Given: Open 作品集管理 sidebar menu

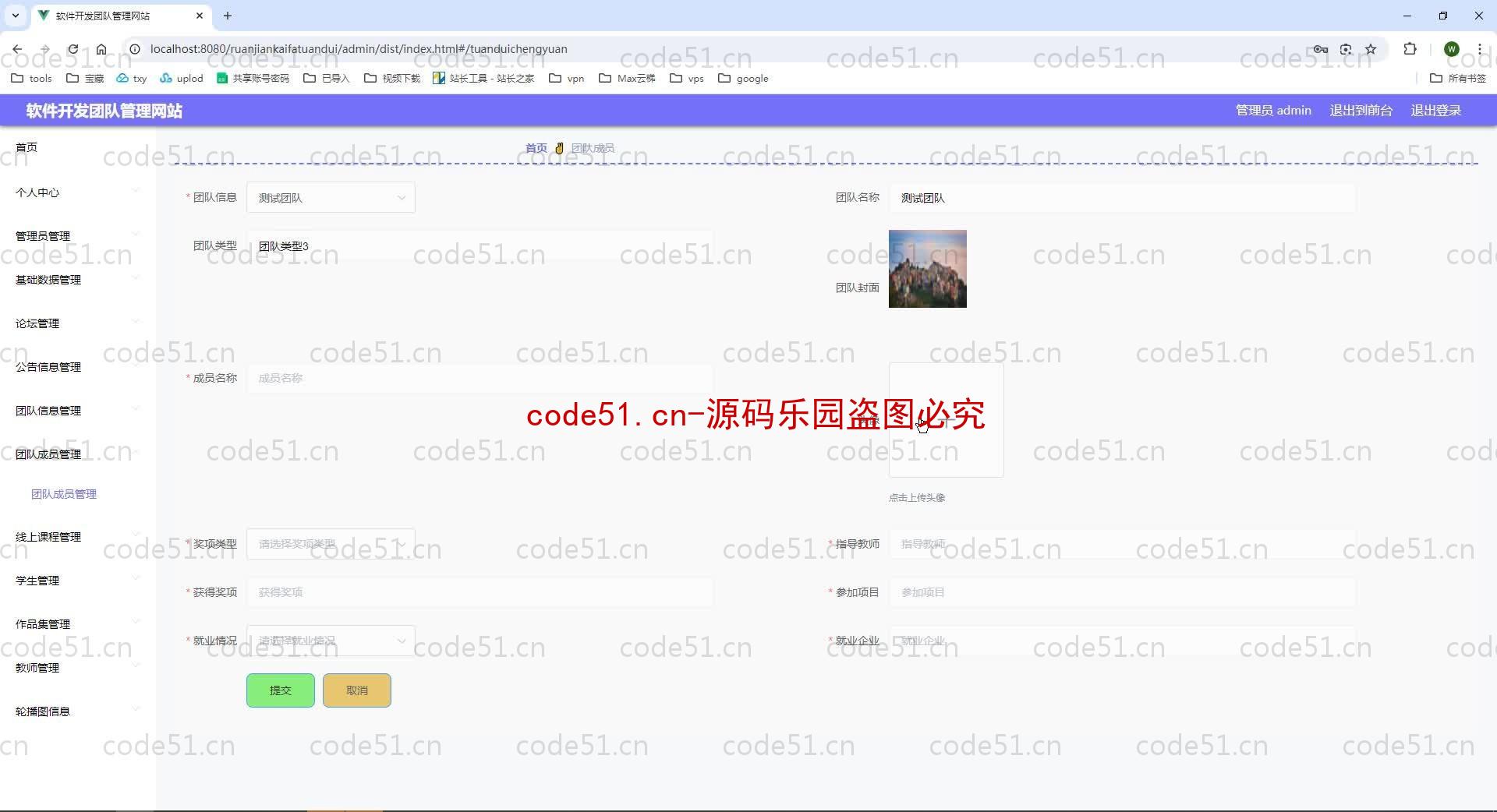Looking at the screenshot, I should 78,624.
